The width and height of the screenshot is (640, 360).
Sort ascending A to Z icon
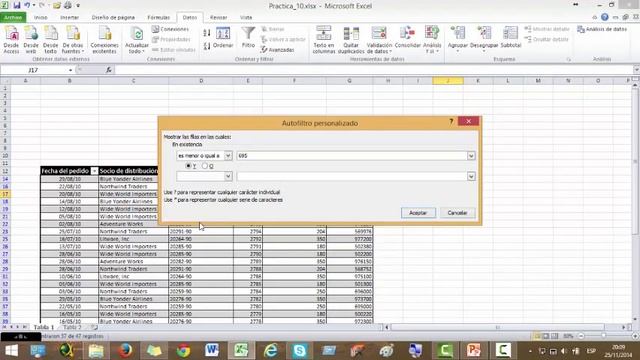207,33
